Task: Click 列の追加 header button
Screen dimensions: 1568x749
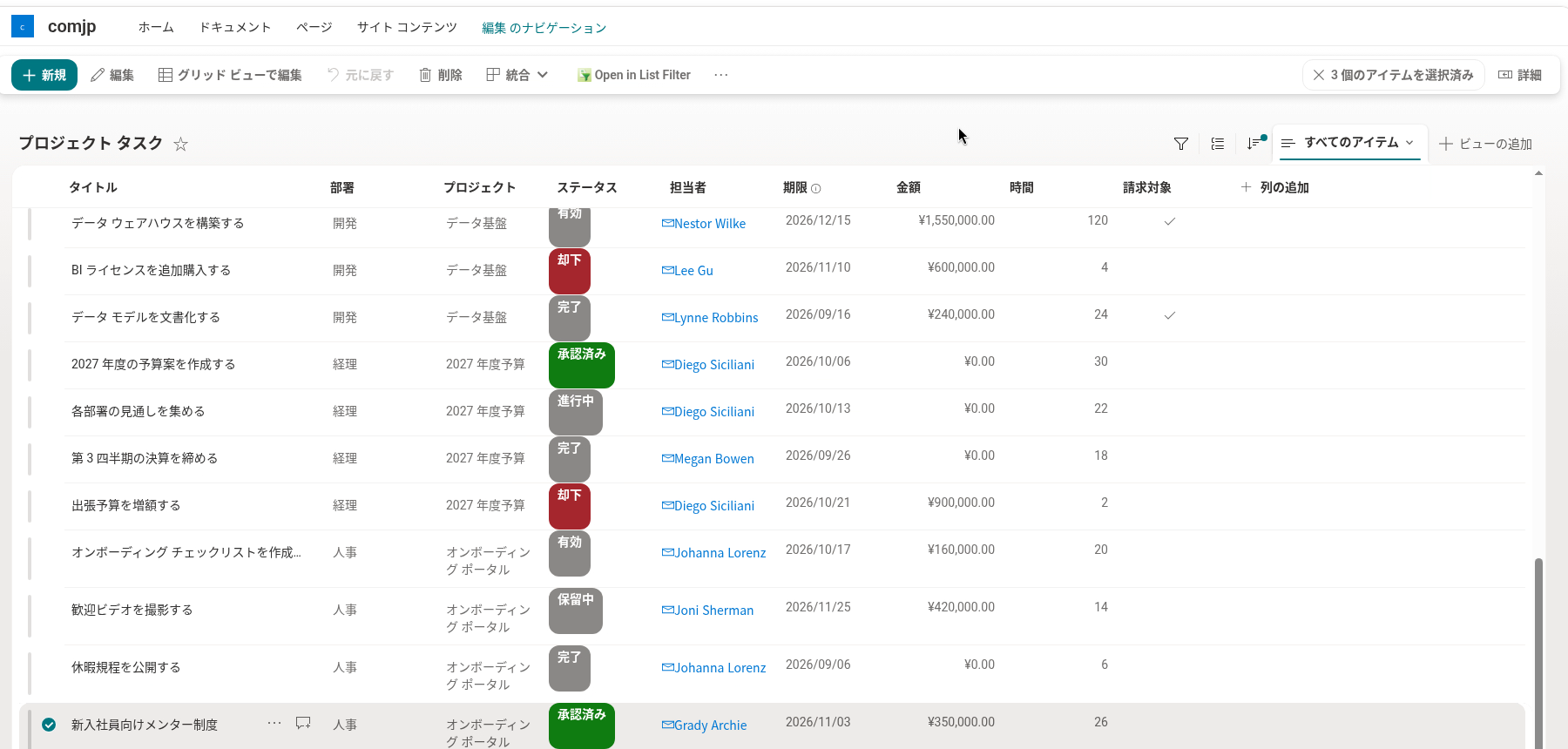Action: tap(1275, 187)
